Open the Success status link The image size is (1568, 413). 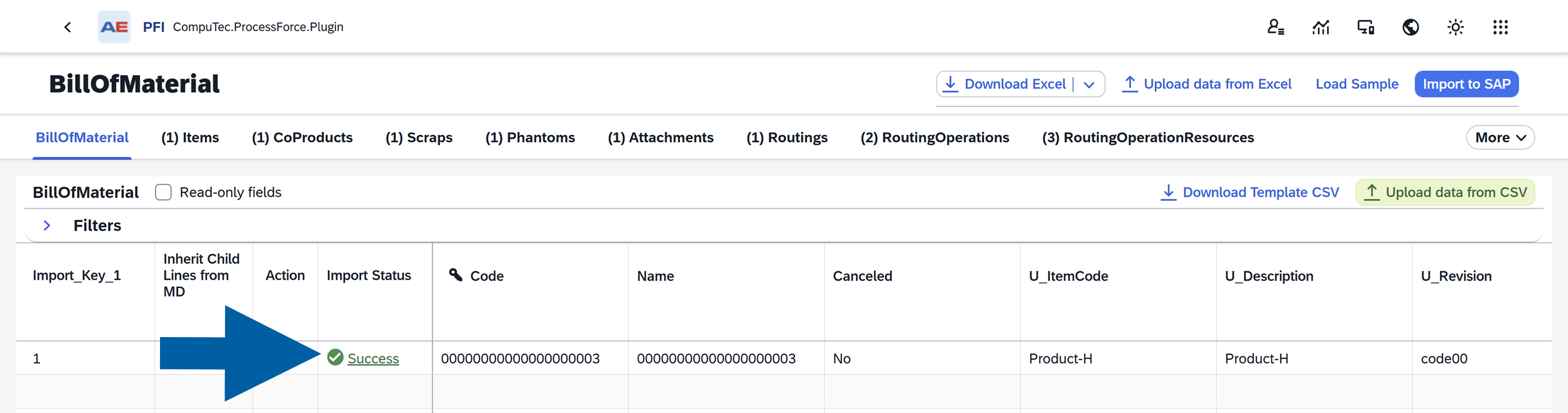click(x=373, y=358)
